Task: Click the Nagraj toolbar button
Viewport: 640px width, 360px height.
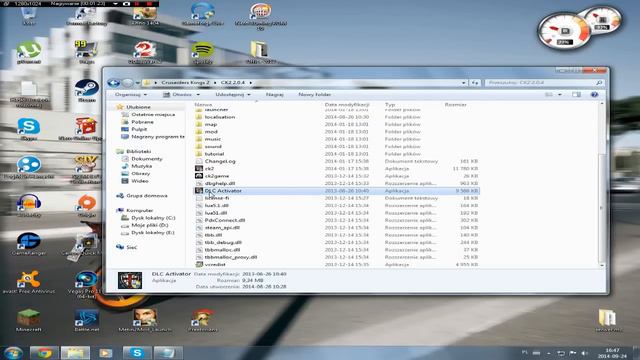Action: pos(274,95)
